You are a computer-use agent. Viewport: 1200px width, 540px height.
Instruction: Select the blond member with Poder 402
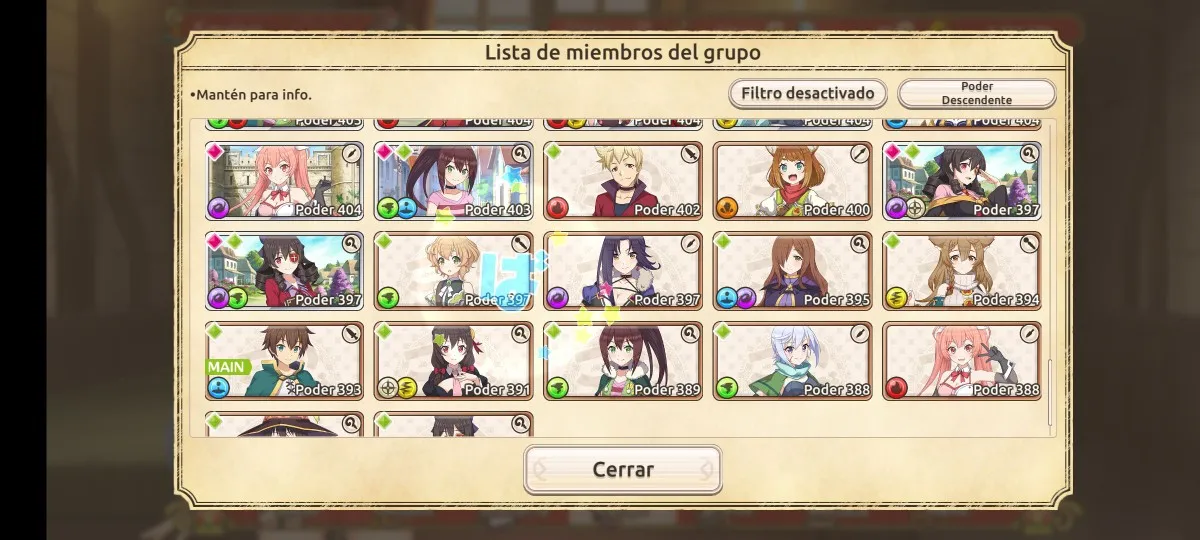(623, 181)
